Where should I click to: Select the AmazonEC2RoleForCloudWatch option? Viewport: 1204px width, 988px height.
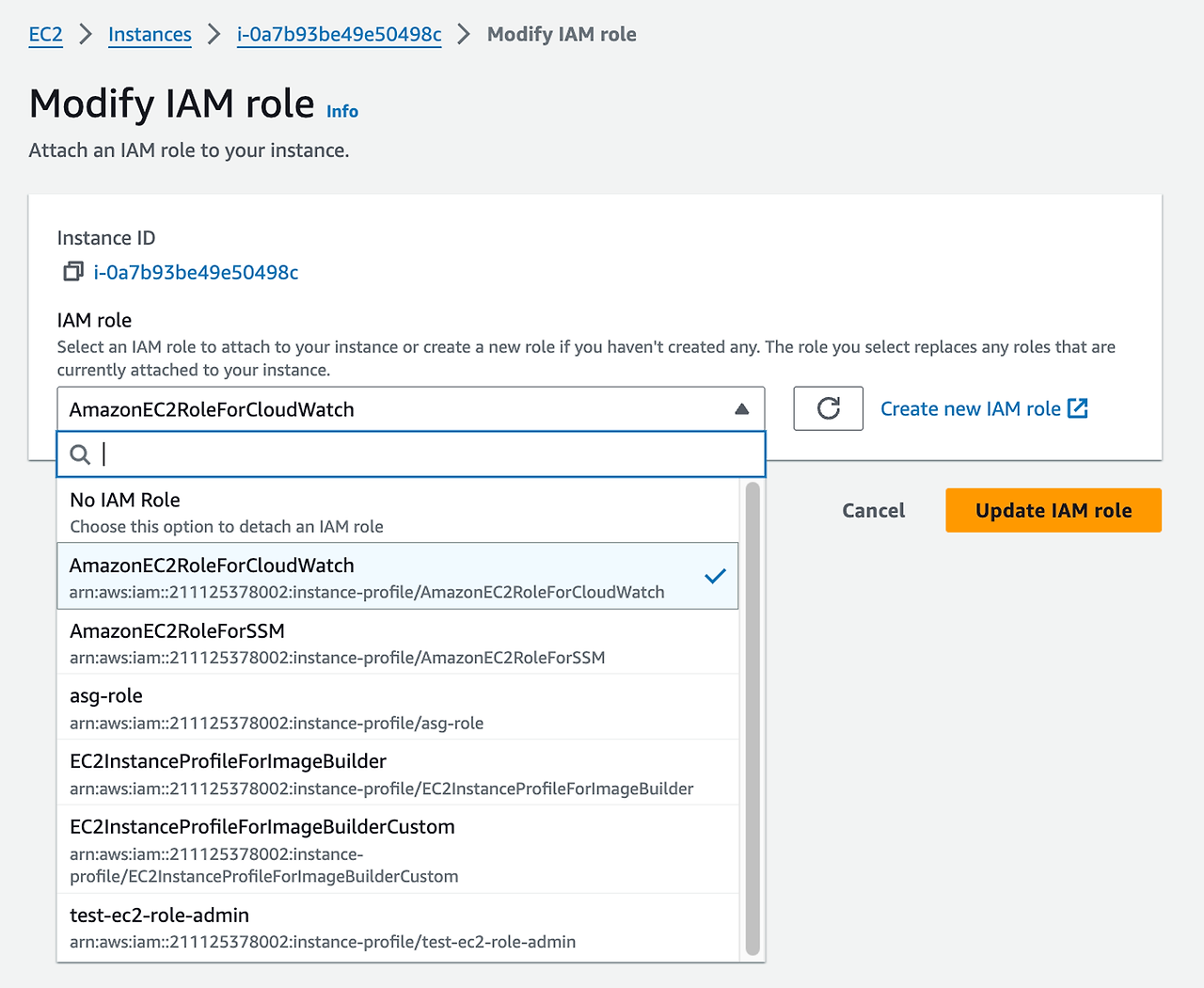(398, 576)
